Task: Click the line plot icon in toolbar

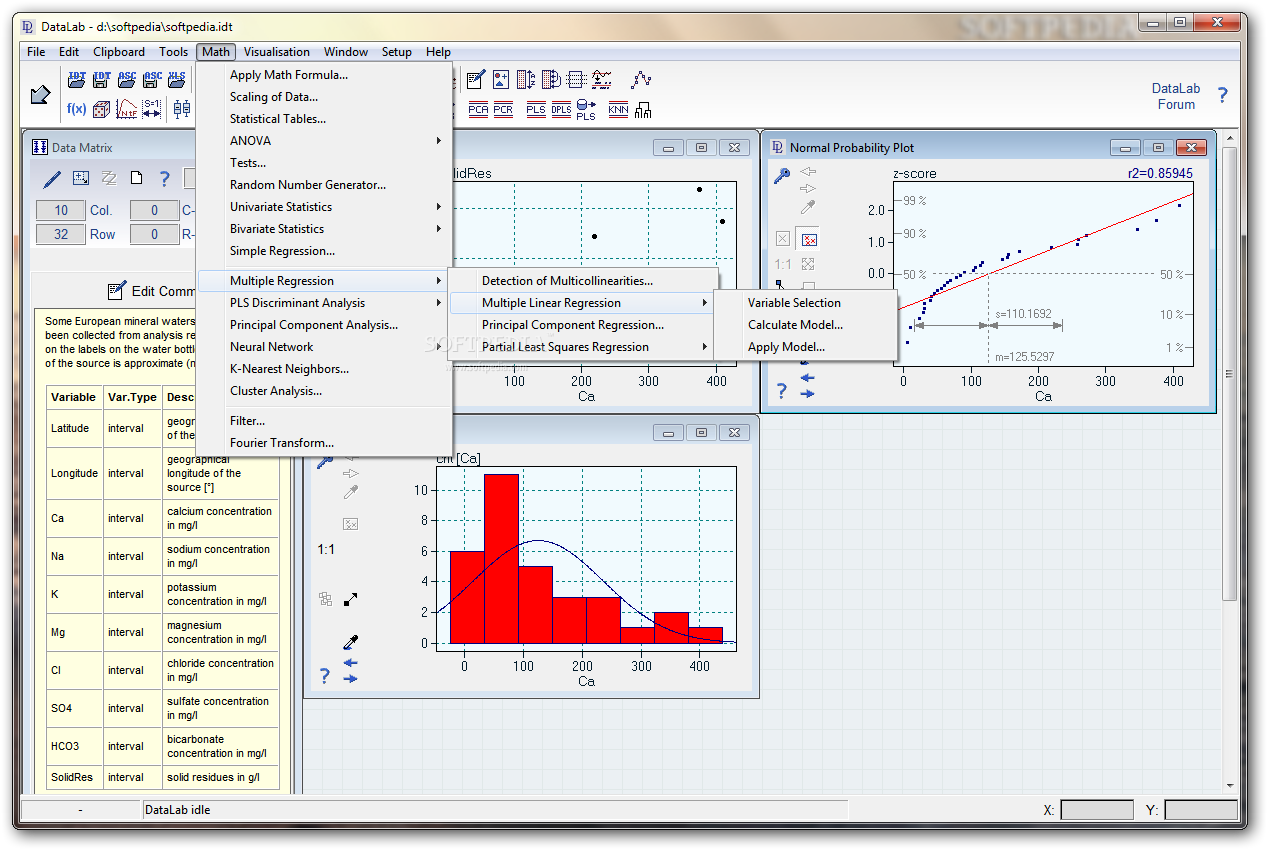Action: pos(641,79)
